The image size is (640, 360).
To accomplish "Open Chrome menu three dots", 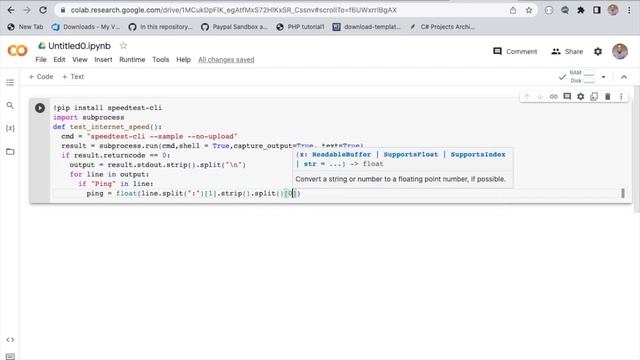I will coord(629,10).
